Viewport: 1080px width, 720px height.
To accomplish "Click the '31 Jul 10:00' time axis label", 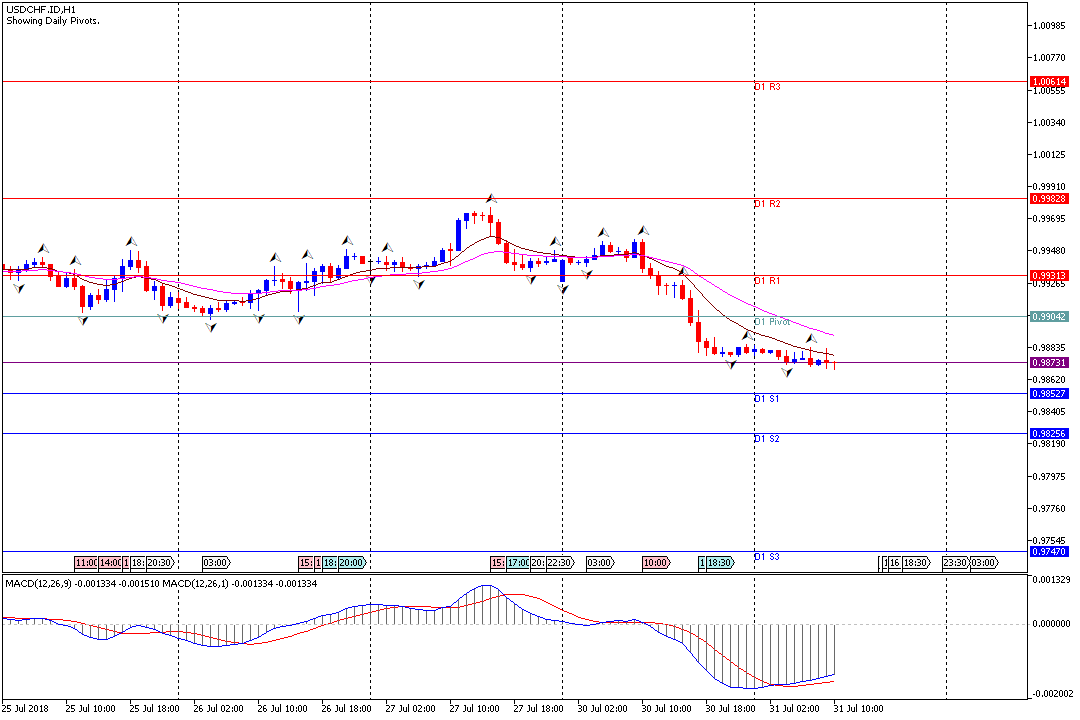I will point(858,708).
